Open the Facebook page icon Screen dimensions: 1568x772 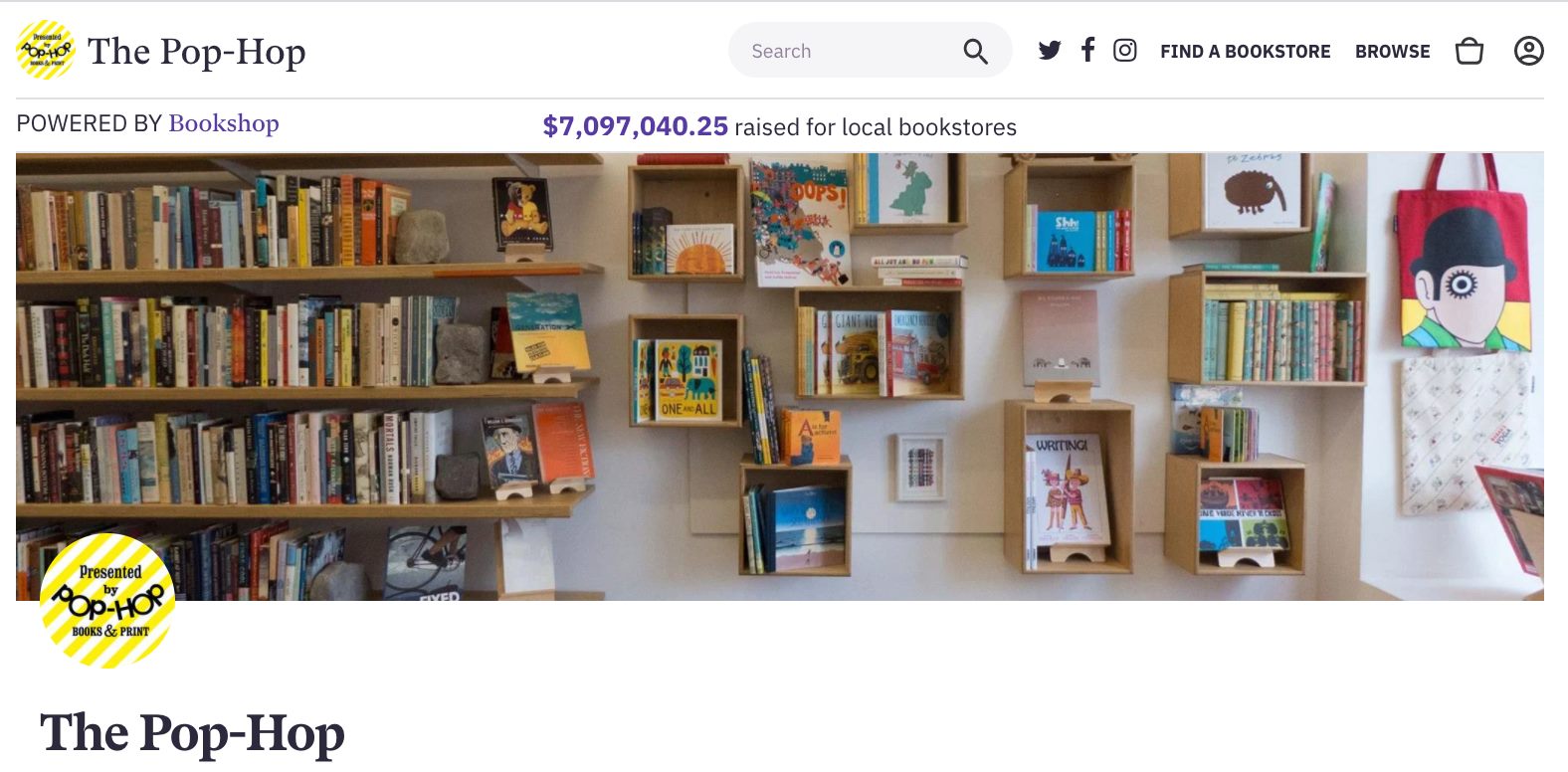click(x=1088, y=50)
